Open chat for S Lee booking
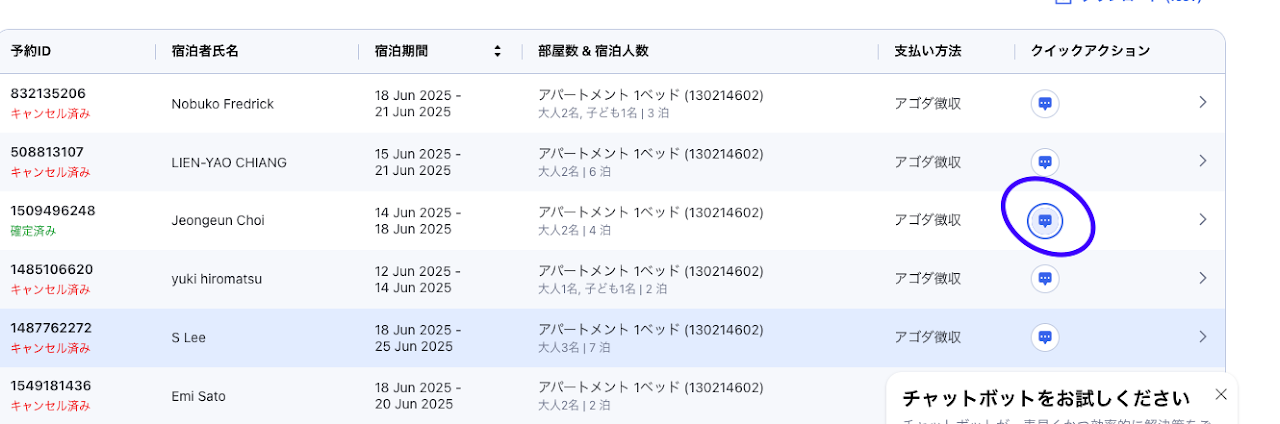 [1045, 337]
